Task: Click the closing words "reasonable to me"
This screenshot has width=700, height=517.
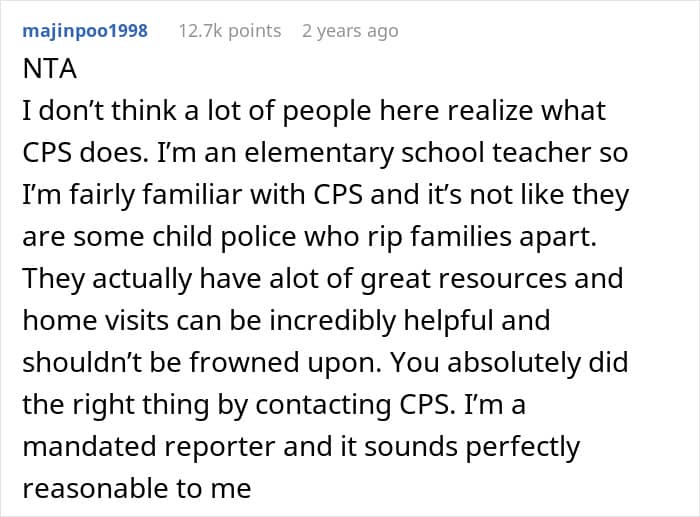Action: pos(137,488)
